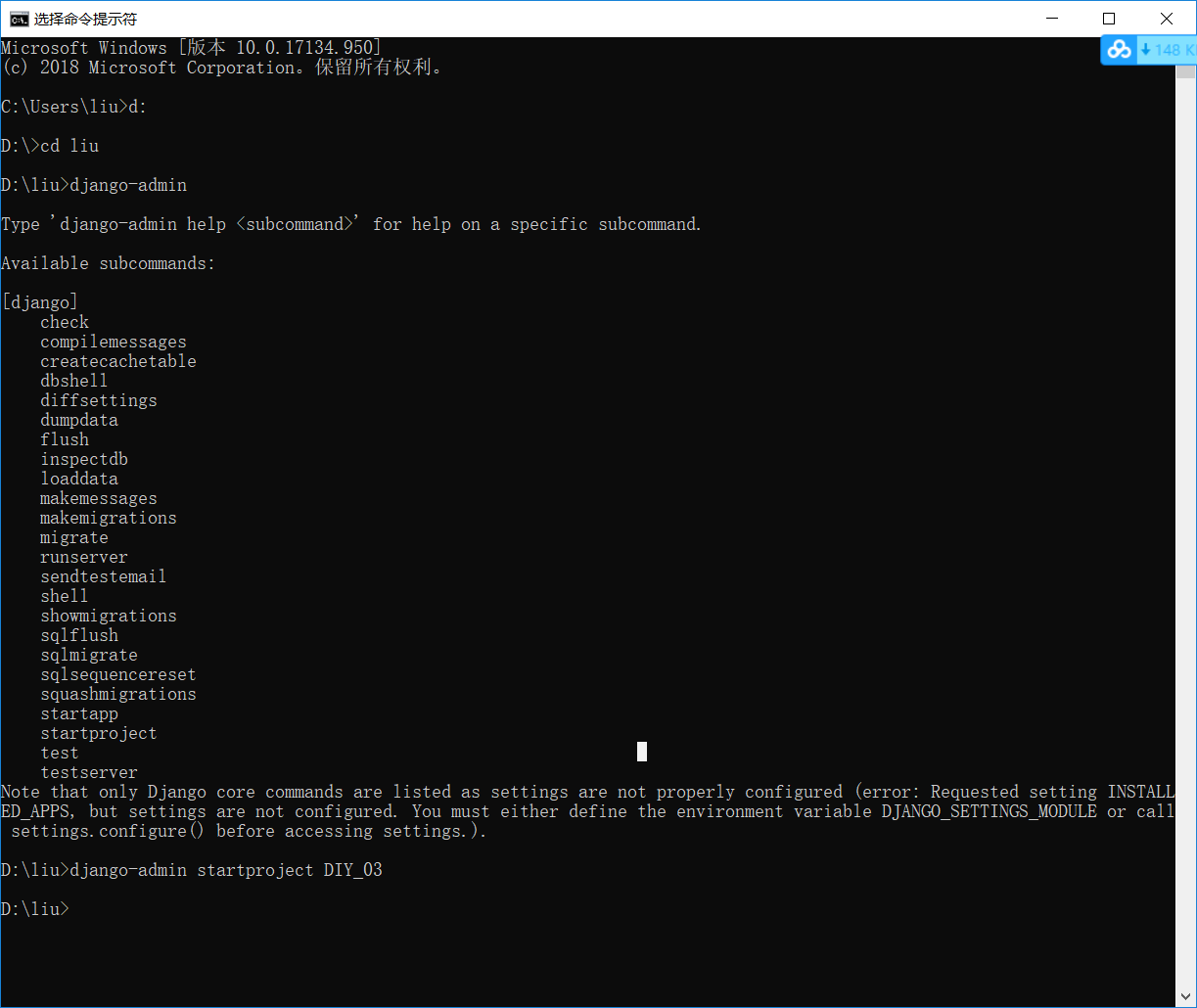
Task: Click the 'testserver' subcommand text
Action: pyautogui.click(x=89, y=772)
